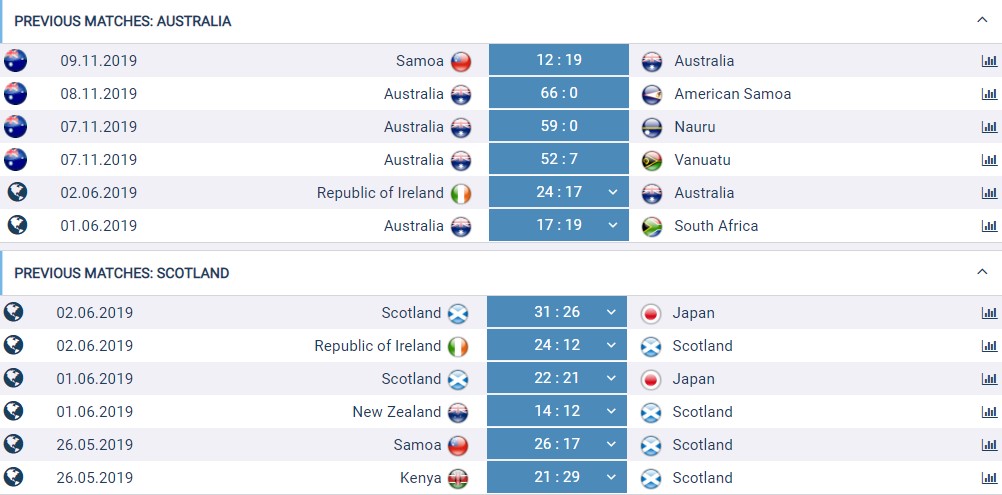Expand score dropdown for Republic of Ireland 24:17
Image resolution: width=1002 pixels, height=495 pixels.
click(613, 192)
